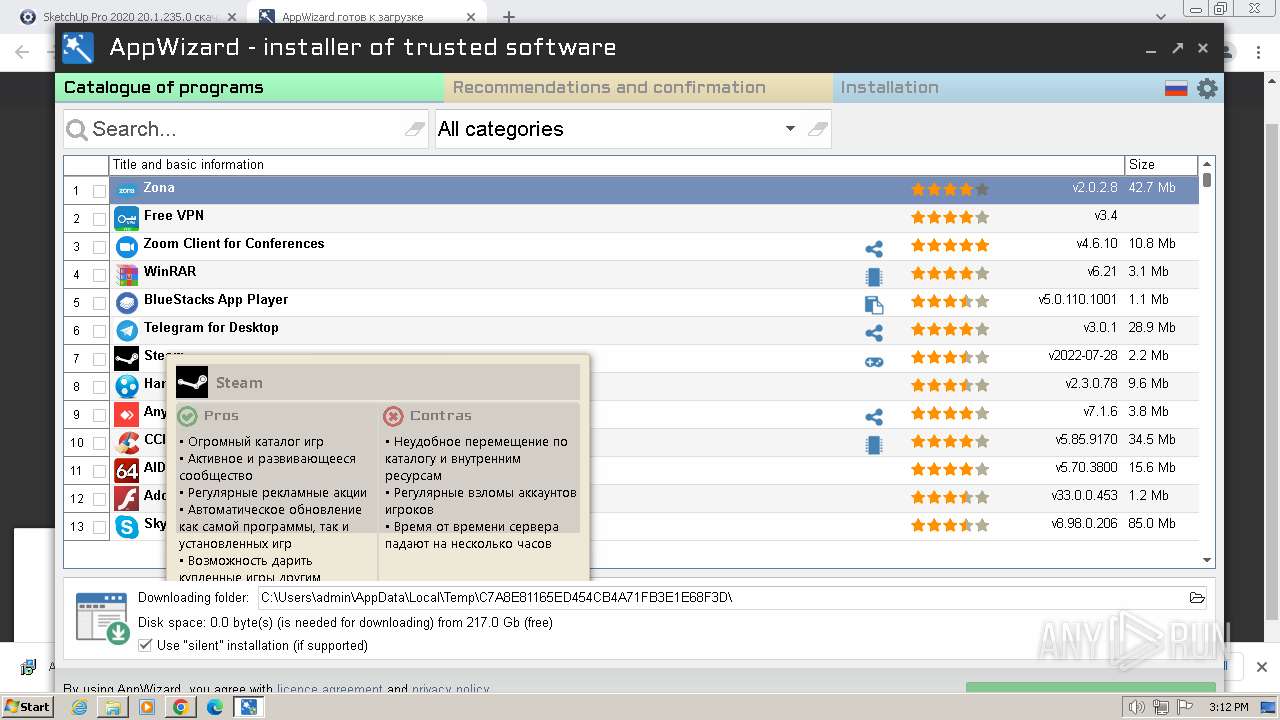Click the WinRAR app icon

click(x=126, y=274)
